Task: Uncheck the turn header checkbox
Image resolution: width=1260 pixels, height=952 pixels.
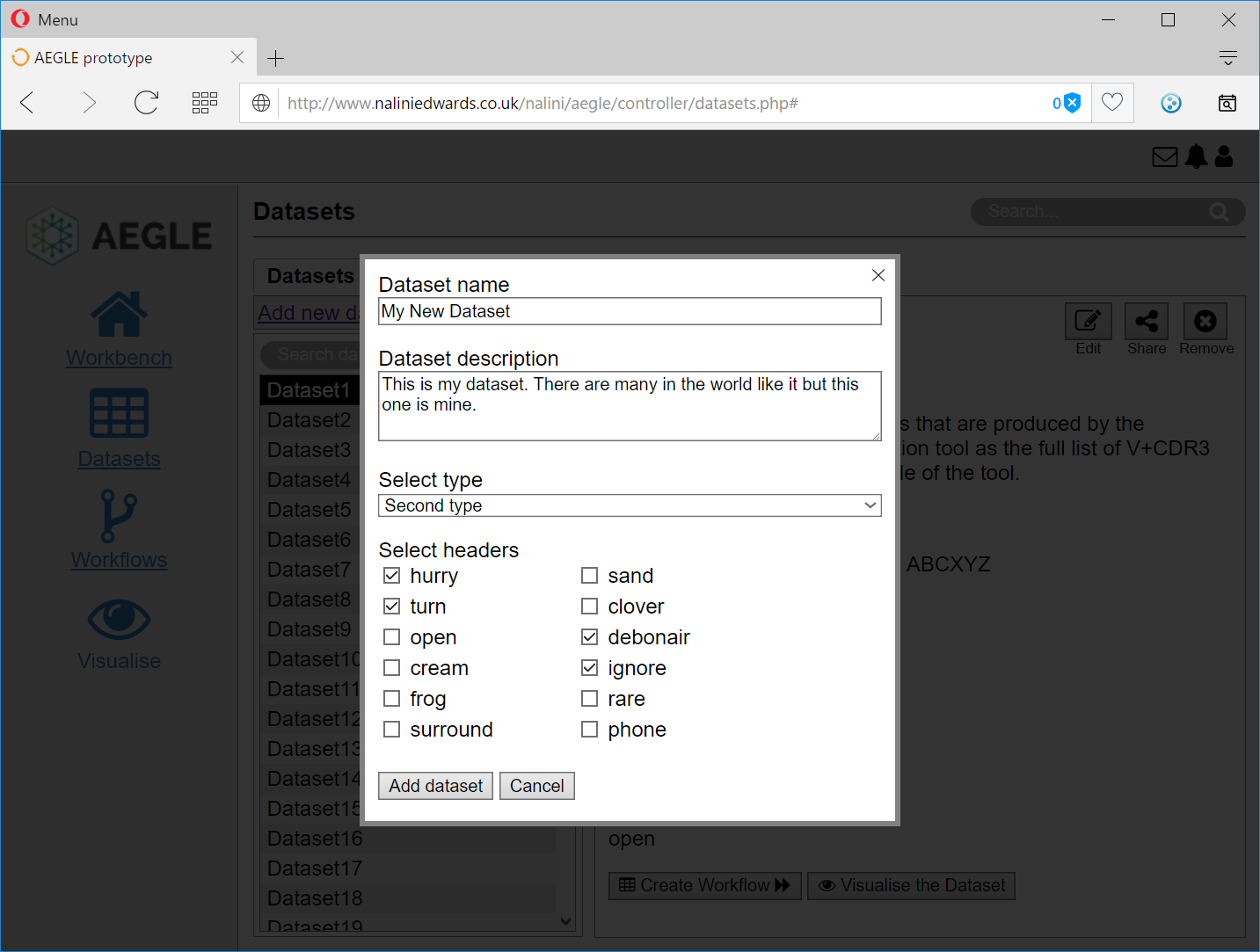Action: pos(392,607)
